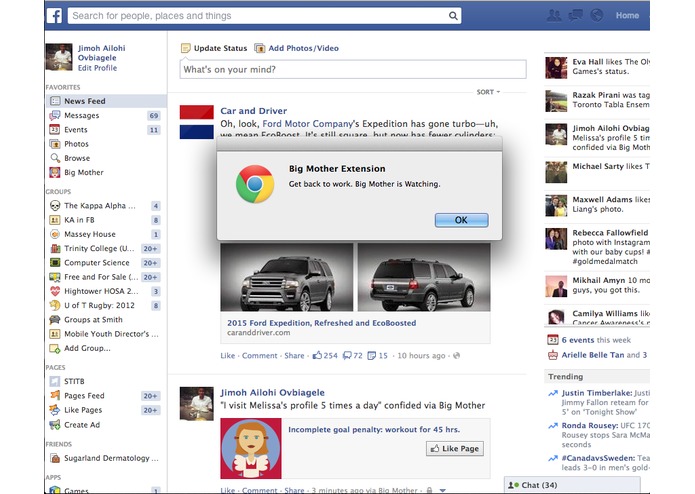Open STITB page
The width and height of the screenshot is (695, 494).
coord(74,381)
